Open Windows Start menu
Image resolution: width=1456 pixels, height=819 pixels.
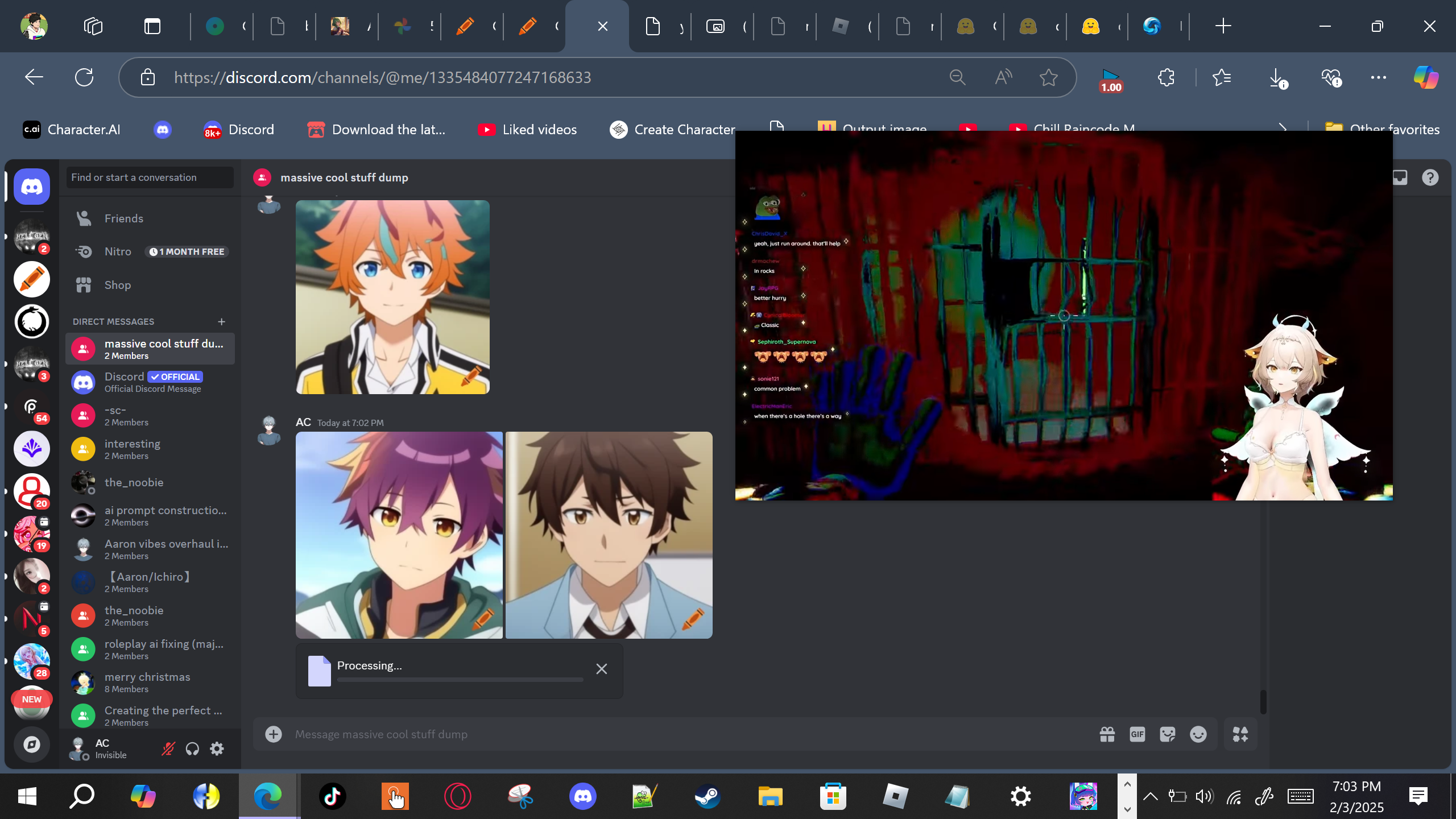tap(27, 796)
